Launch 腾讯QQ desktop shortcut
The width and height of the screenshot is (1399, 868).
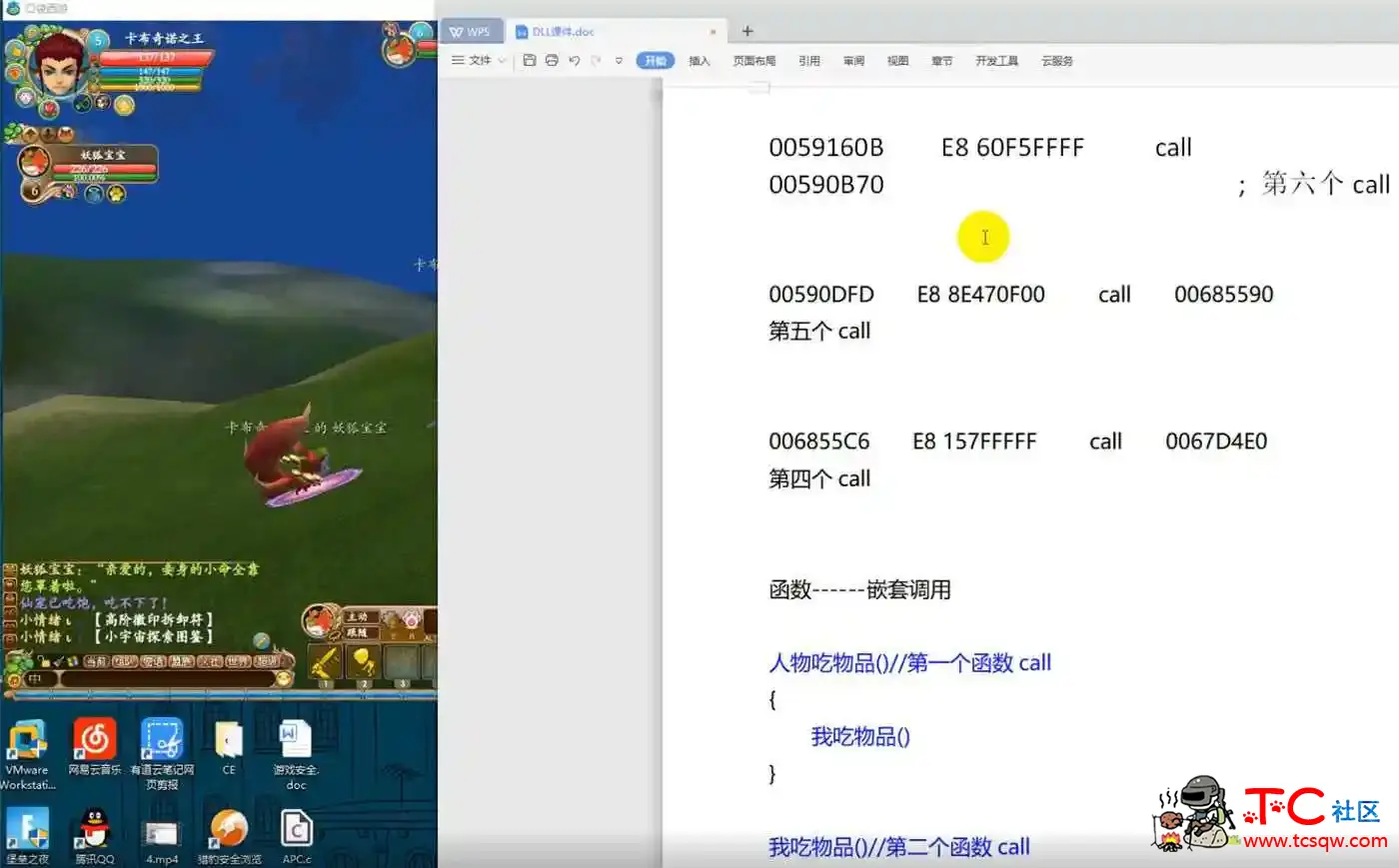95,836
